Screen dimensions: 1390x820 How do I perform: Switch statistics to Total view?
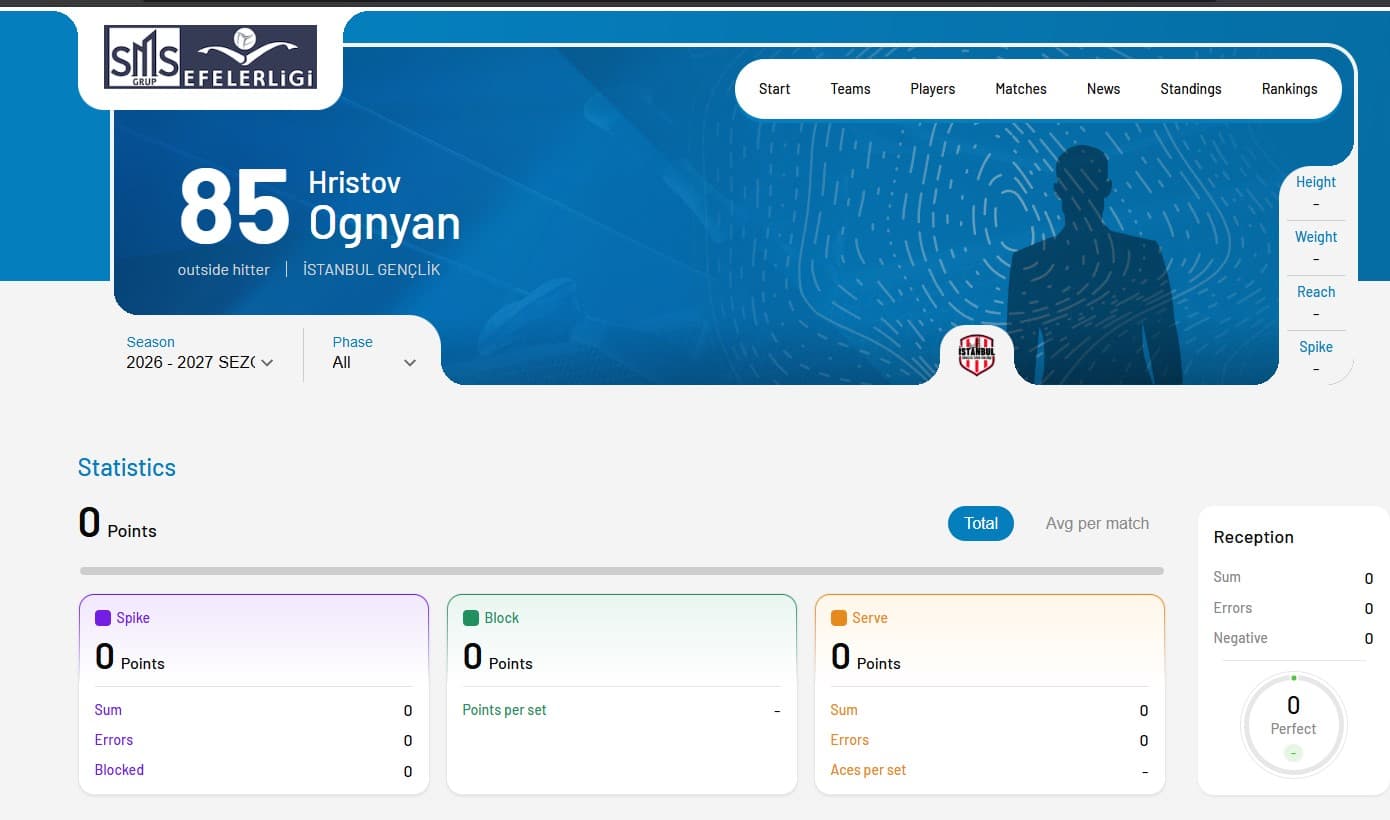pyautogui.click(x=981, y=523)
